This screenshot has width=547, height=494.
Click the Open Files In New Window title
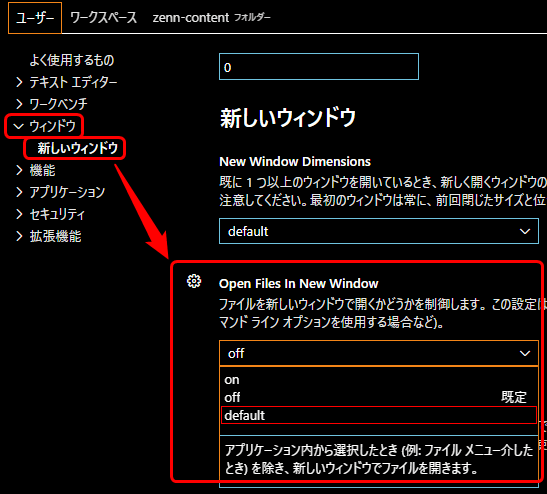pyautogui.click(x=298, y=284)
